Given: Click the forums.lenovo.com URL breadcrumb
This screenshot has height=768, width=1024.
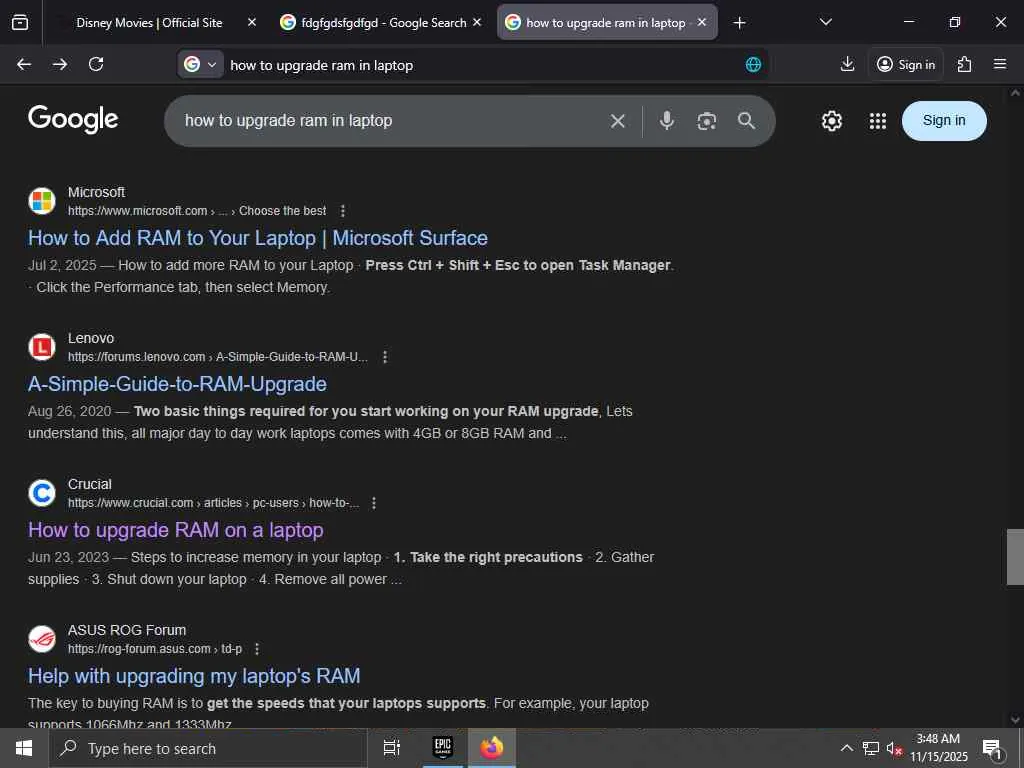Looking at the screenshot, I should point(217,357).
